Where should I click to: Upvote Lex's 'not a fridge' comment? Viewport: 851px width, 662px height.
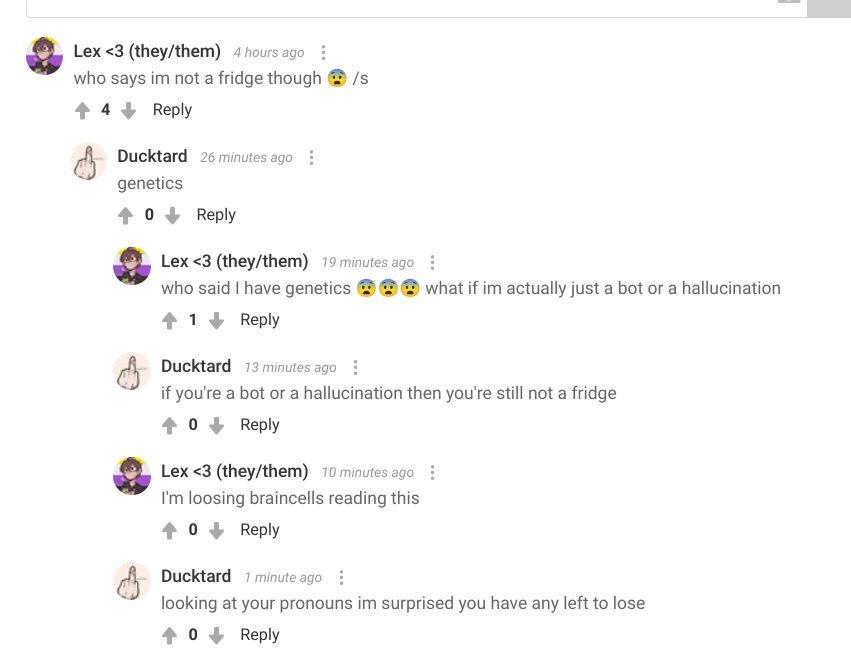82,110
